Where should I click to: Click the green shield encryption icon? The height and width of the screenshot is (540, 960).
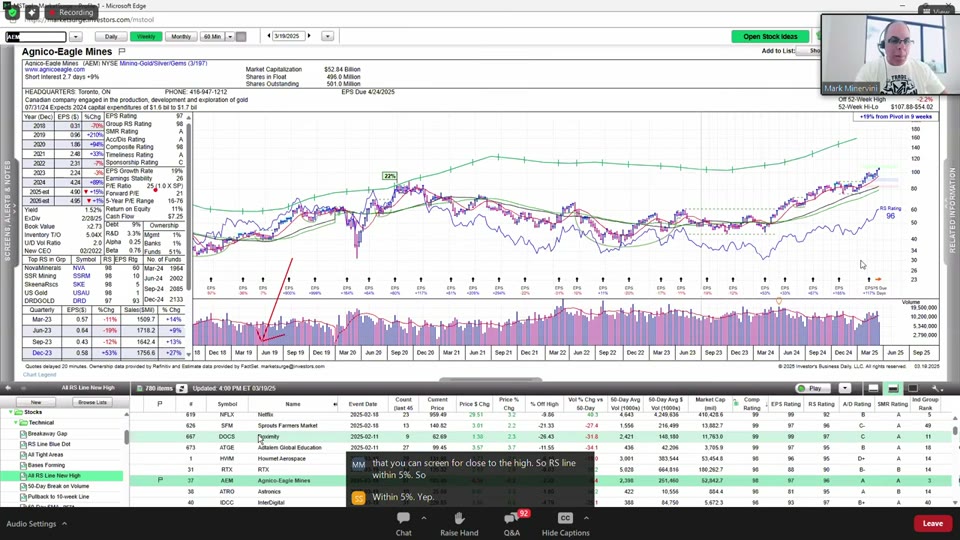click(x=12, y=12)
